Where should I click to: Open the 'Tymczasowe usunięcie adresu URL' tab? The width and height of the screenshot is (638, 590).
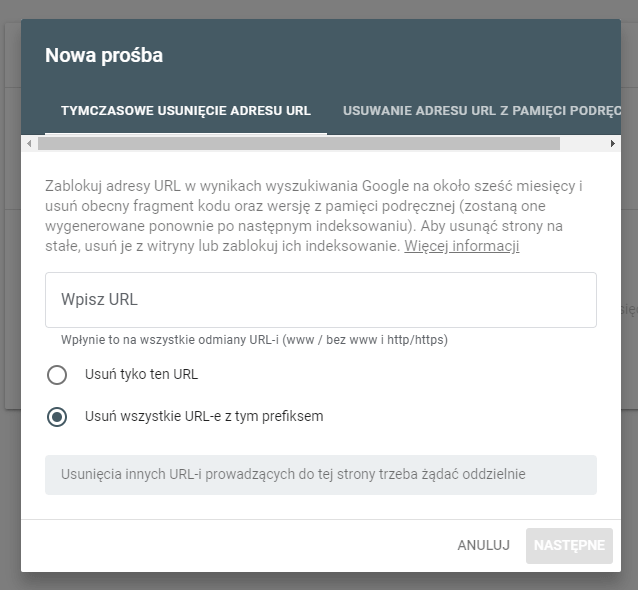[186, 110]
